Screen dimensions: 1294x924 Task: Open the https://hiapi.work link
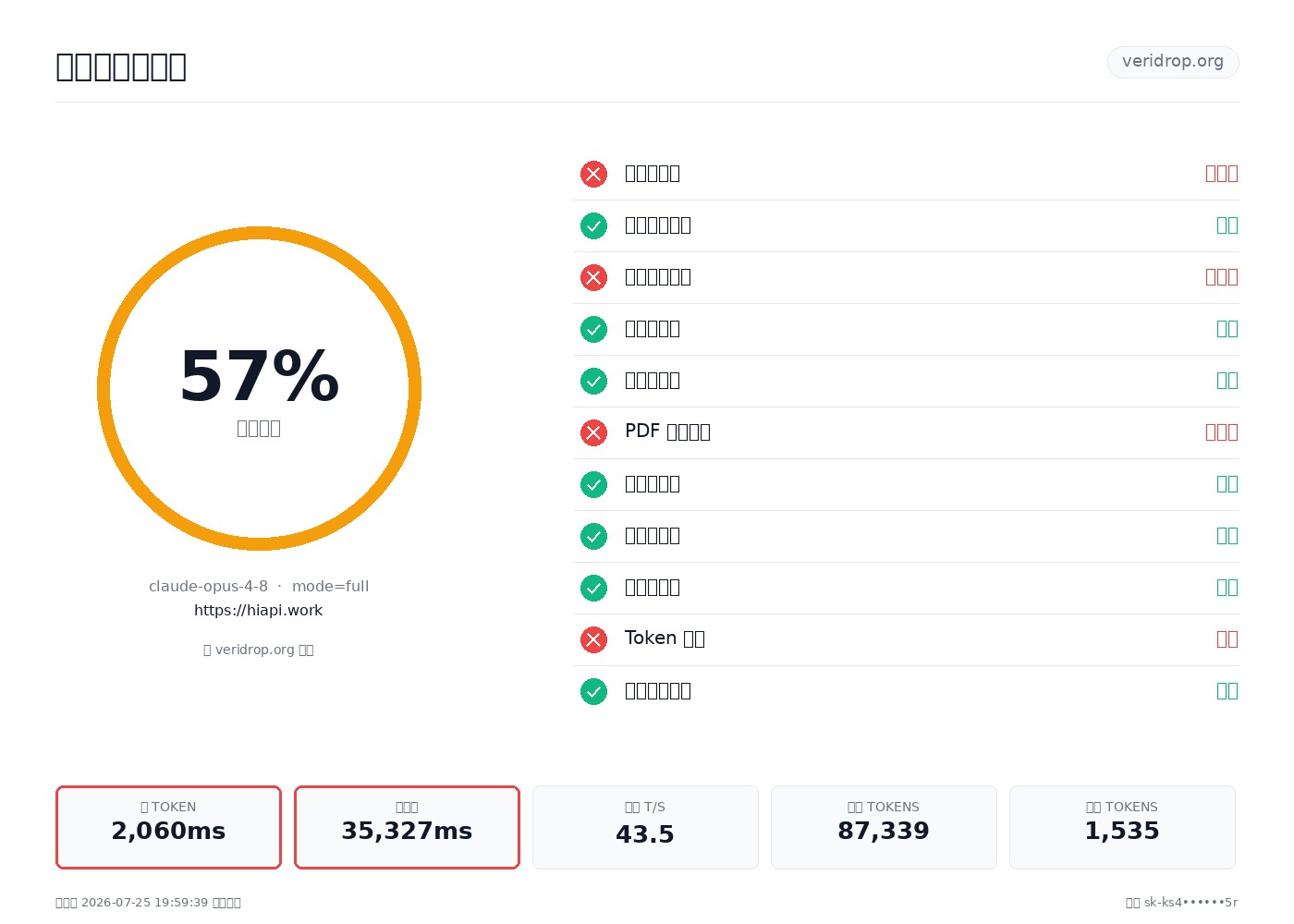tap(259, 611)
